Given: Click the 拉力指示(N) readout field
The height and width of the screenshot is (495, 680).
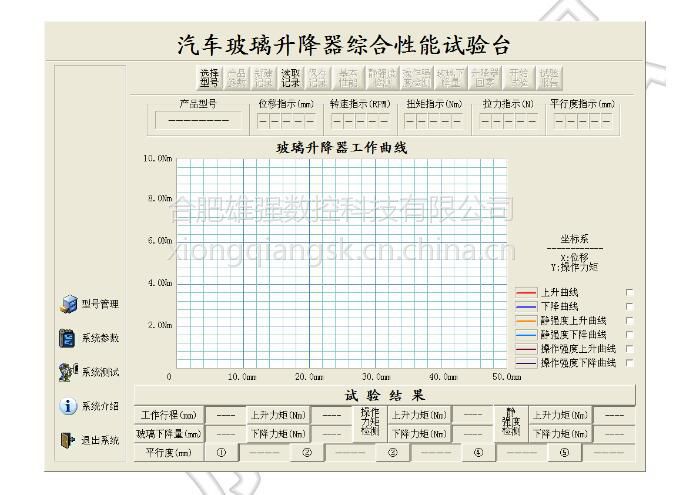Looking at the screenshot, I should point(506,120).
